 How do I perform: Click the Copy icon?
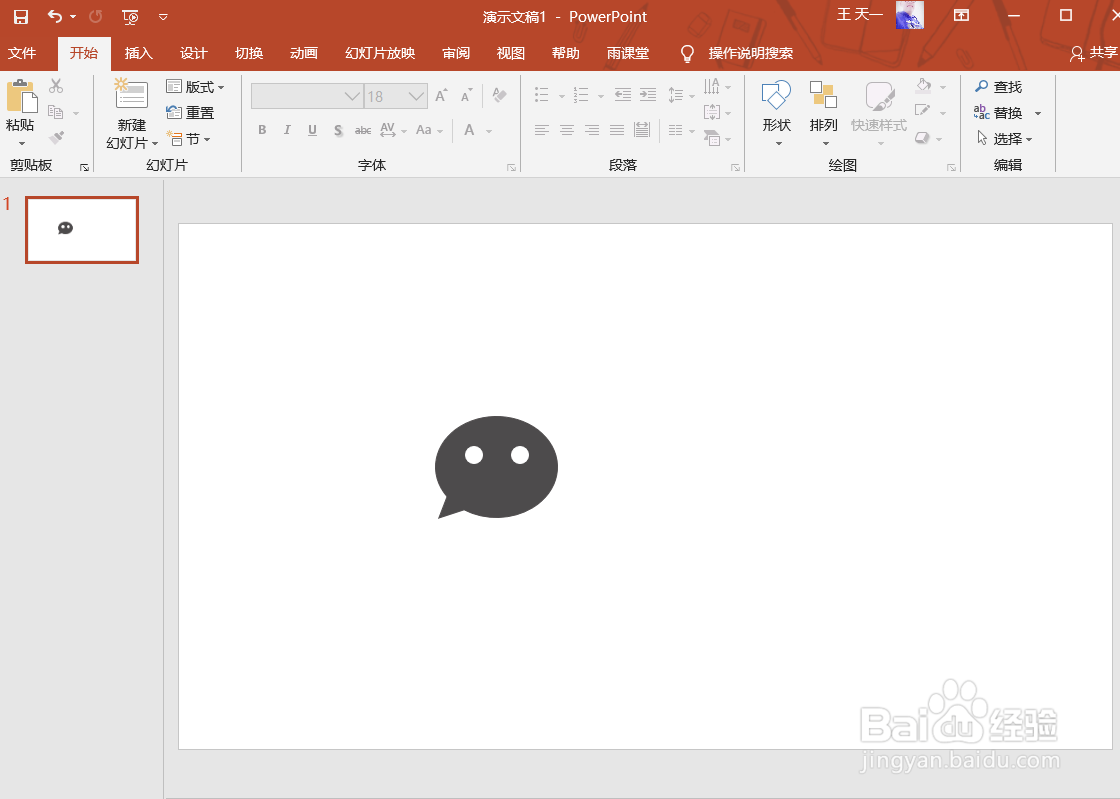pyautogui.click(x=56, y=112)
